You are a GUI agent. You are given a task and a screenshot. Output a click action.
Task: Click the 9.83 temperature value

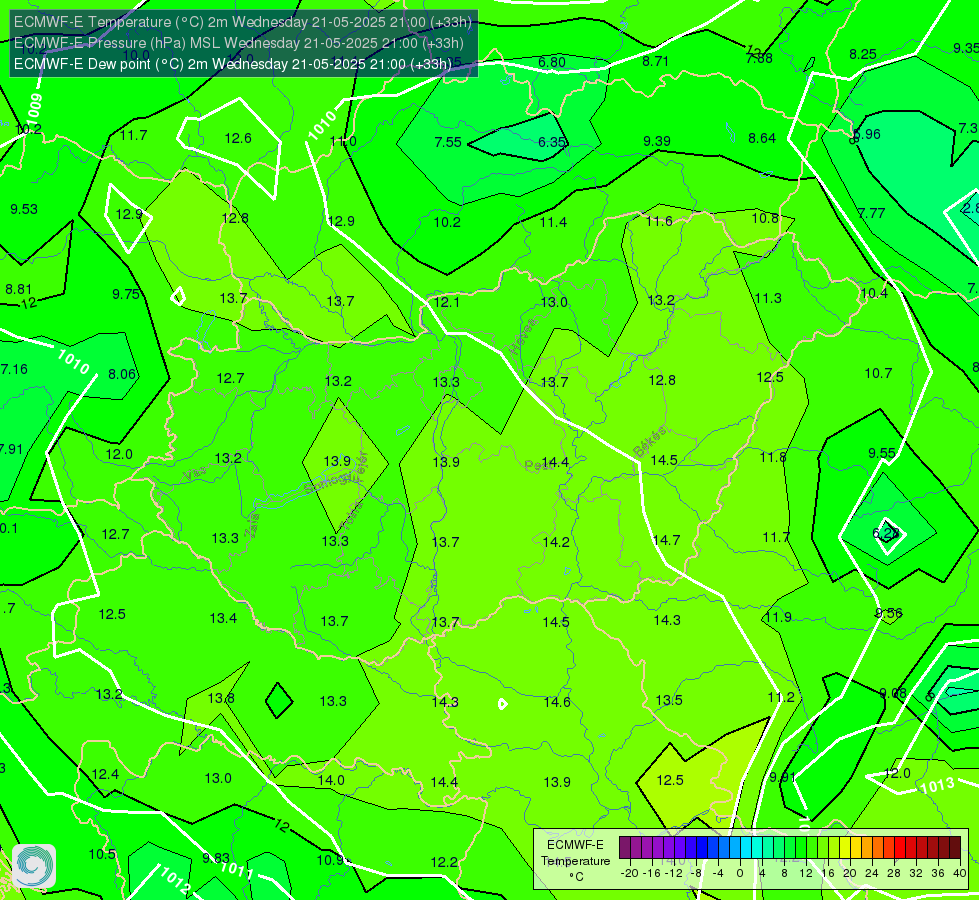pos(216,859)
